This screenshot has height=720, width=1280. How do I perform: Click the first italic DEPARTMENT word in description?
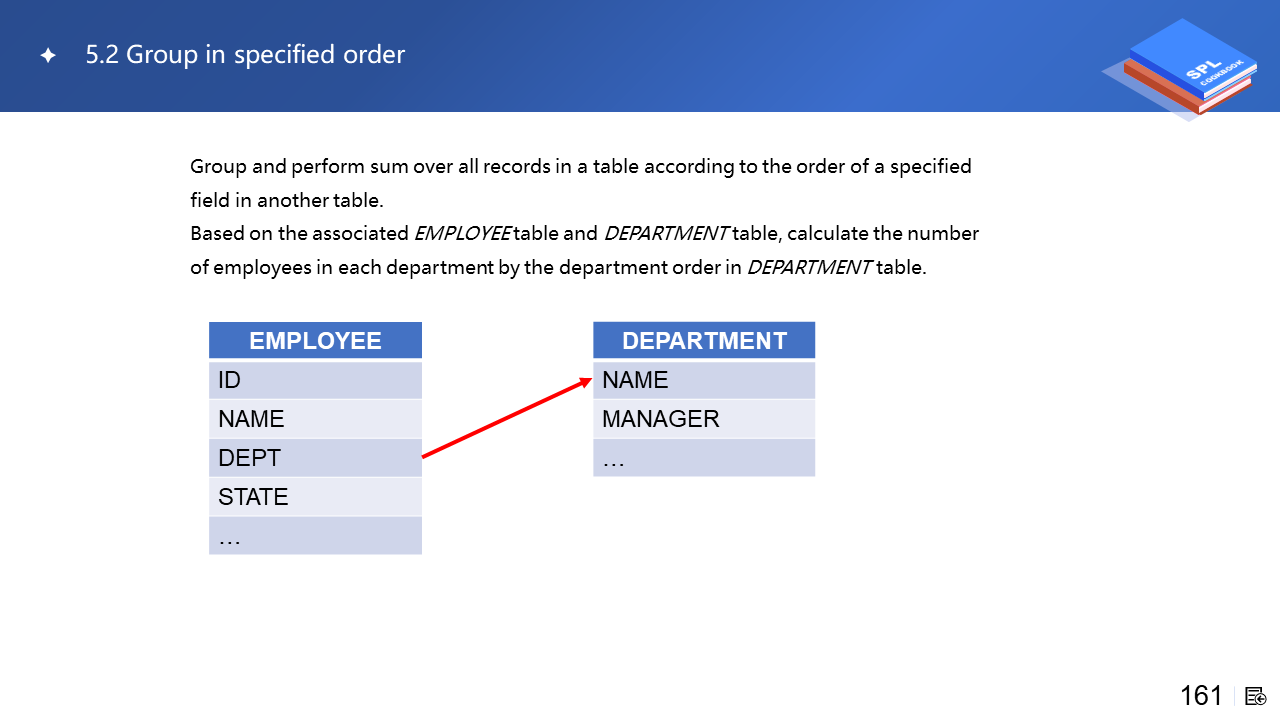pos(666,234)
